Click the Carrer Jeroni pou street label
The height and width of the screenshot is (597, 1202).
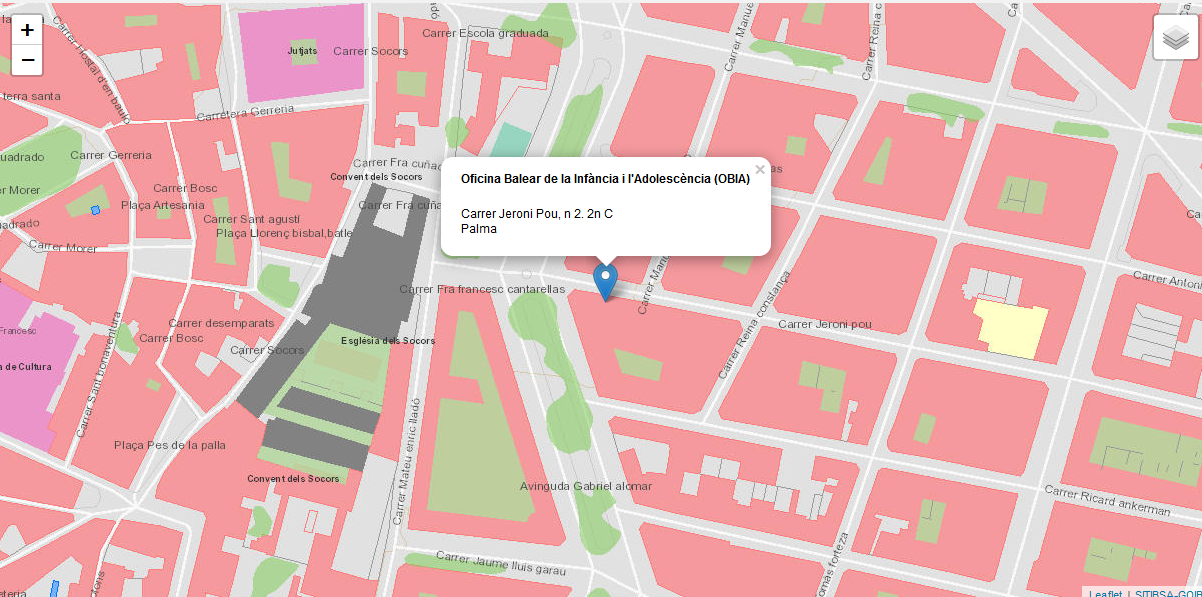(x=825, y=324)
